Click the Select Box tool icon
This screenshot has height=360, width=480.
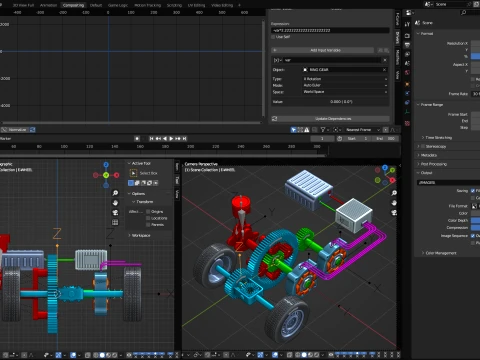point(133,173)
